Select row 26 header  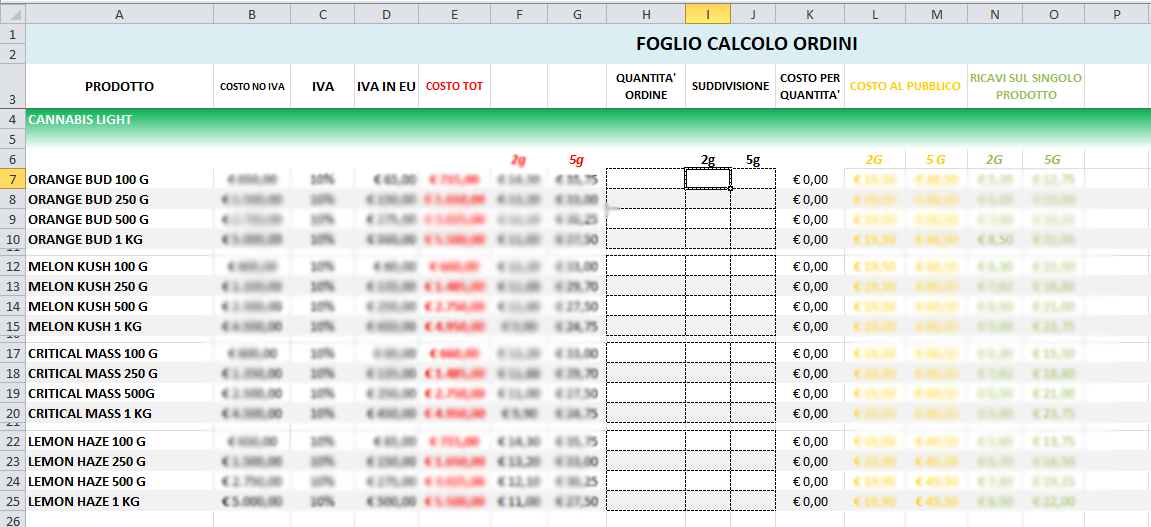click(12, 520)
